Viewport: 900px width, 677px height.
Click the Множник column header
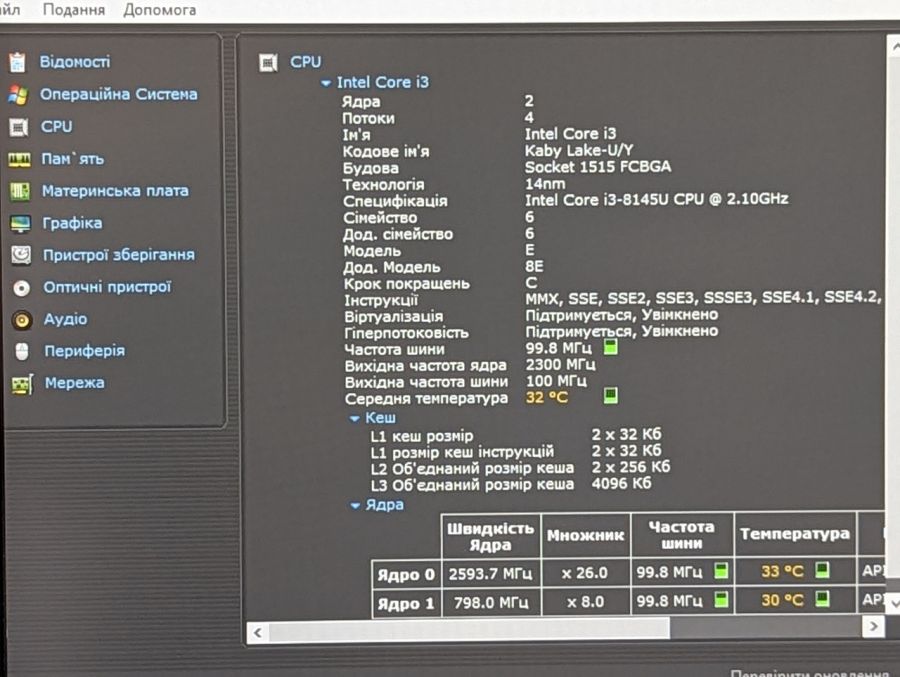coord(585,535)
